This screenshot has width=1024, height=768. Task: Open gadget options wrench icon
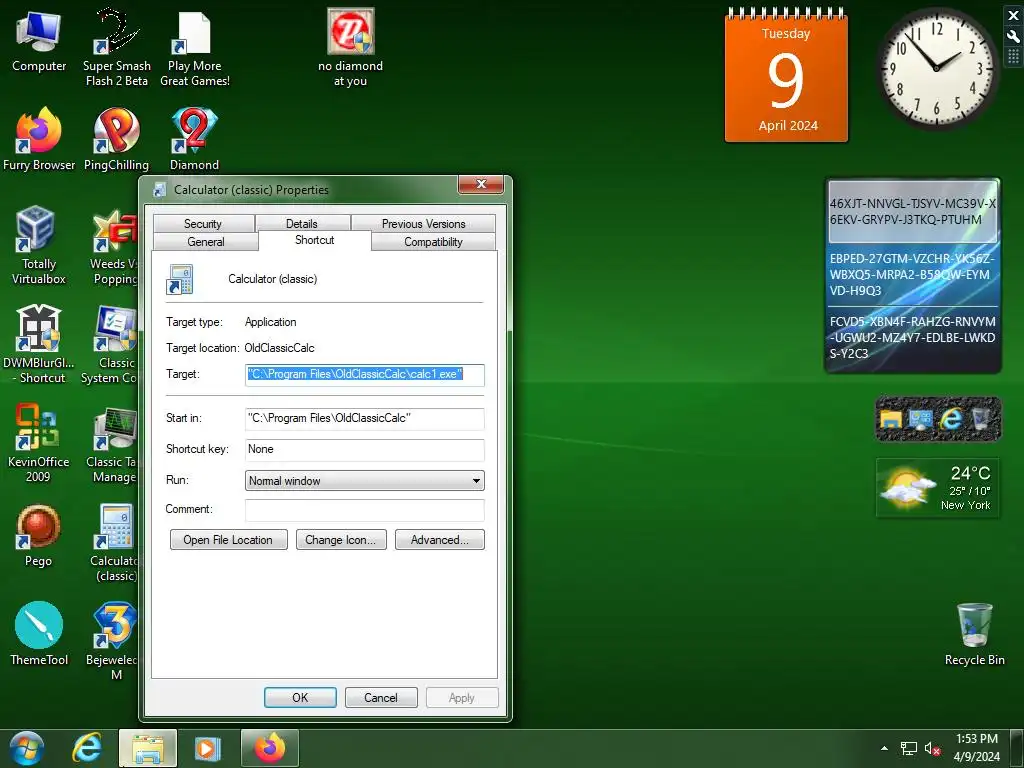(x=1014, y=37)
